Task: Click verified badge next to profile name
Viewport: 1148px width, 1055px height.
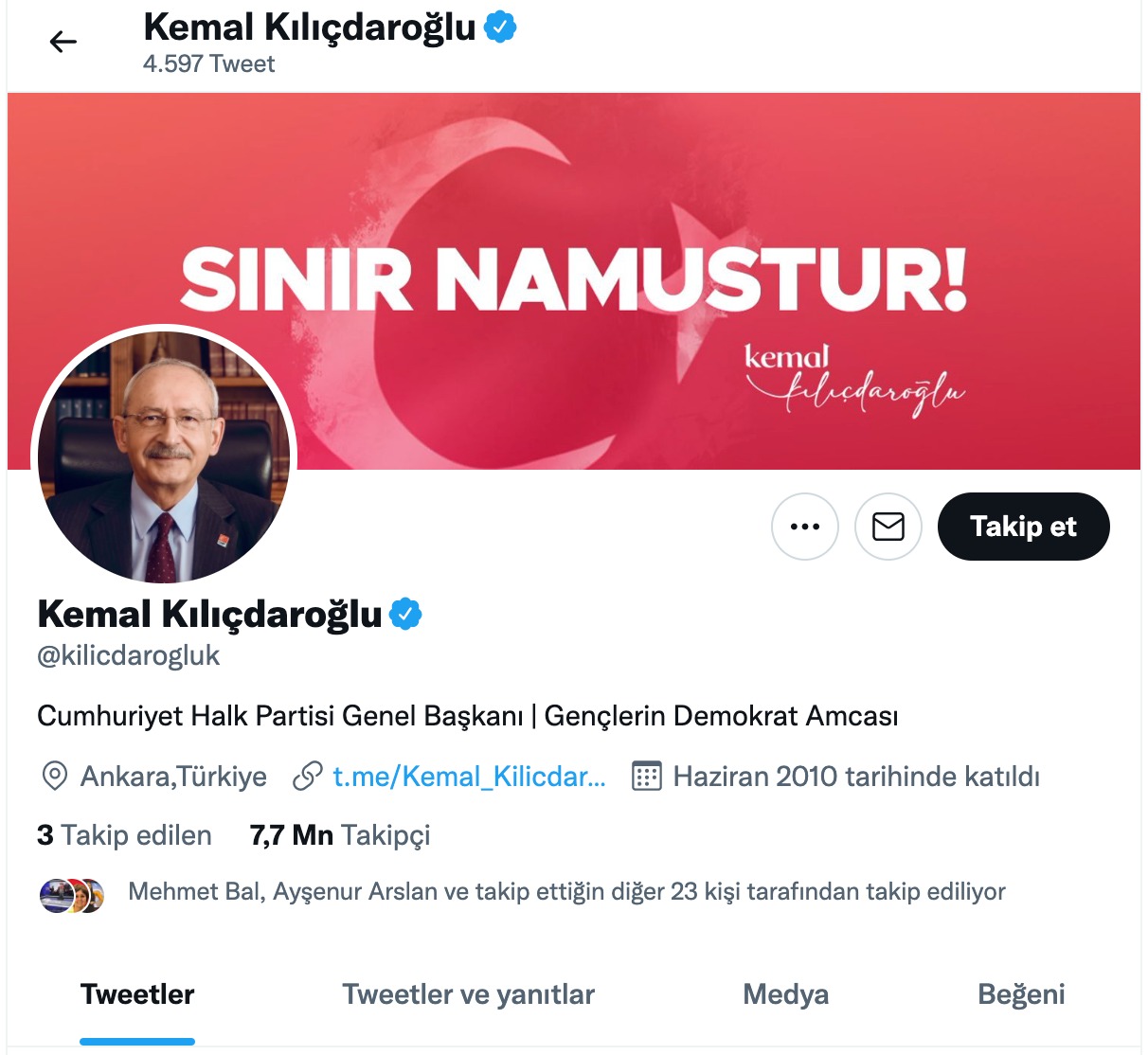Action: pyautogui.click(x=406, y=615)
